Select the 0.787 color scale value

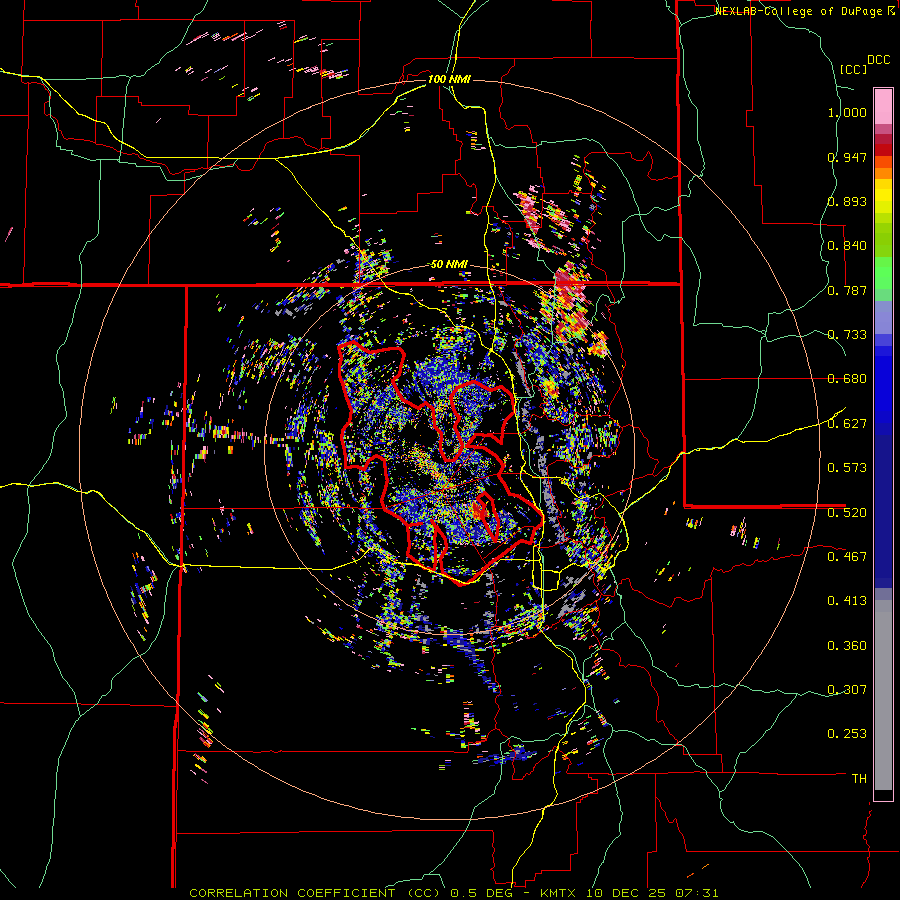(x=847, y=290)
